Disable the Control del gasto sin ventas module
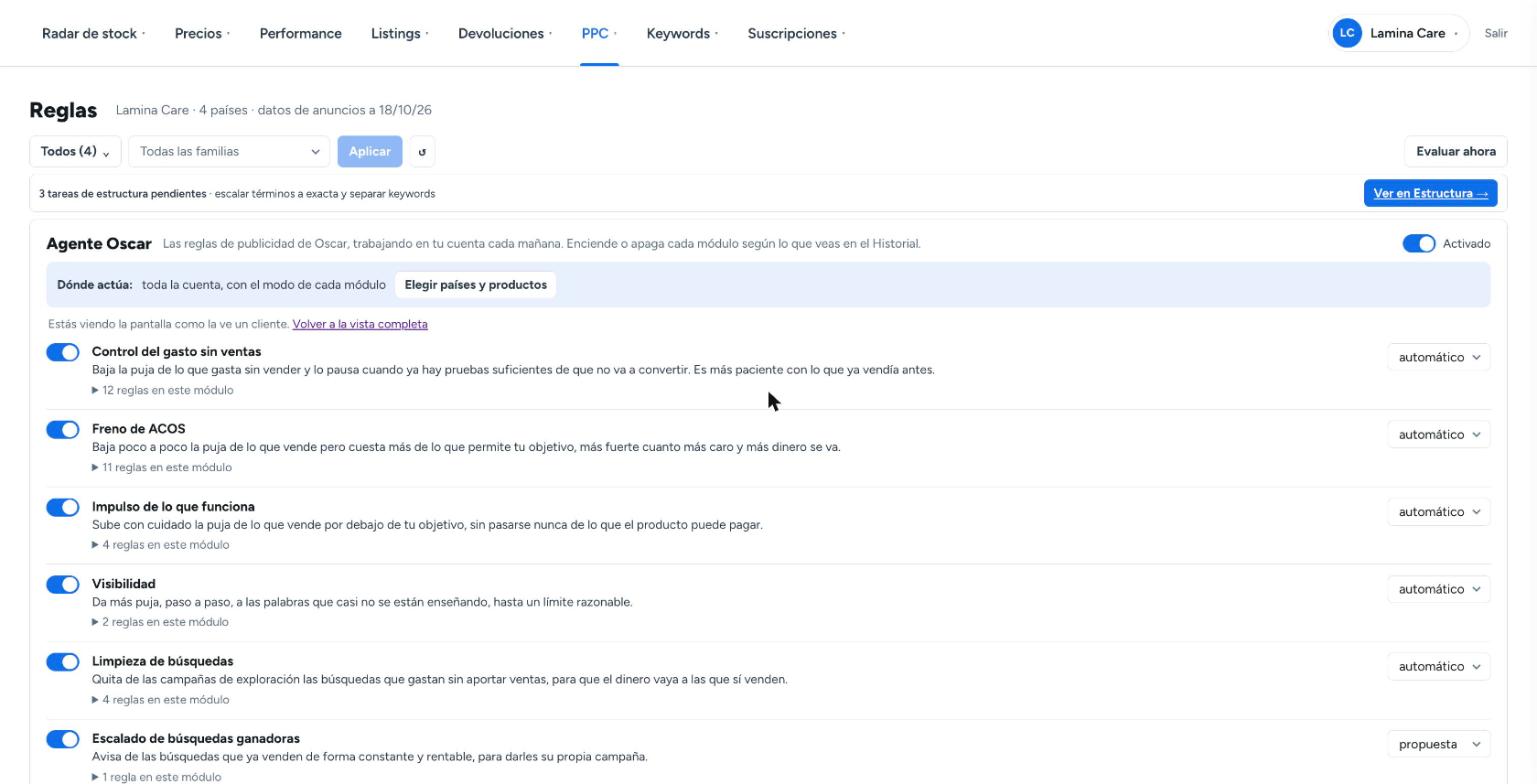 click(x=63, y=352)
